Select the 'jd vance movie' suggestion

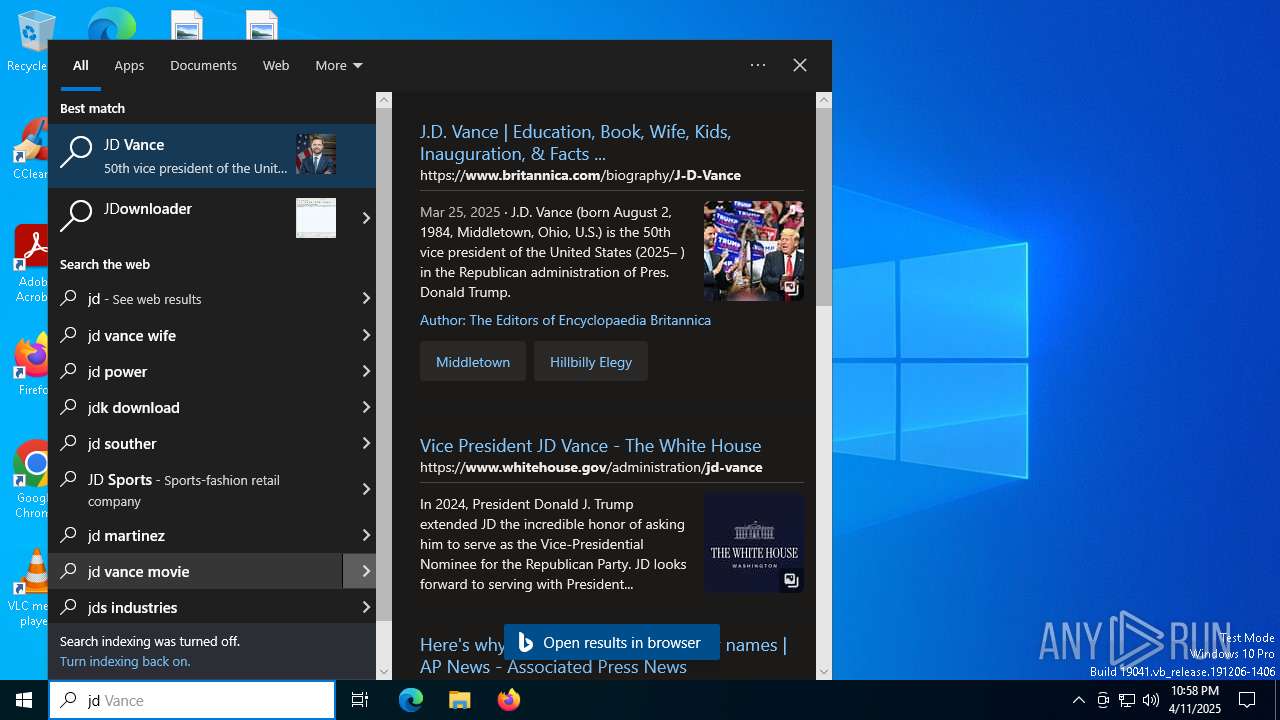(x=196, y=571)
